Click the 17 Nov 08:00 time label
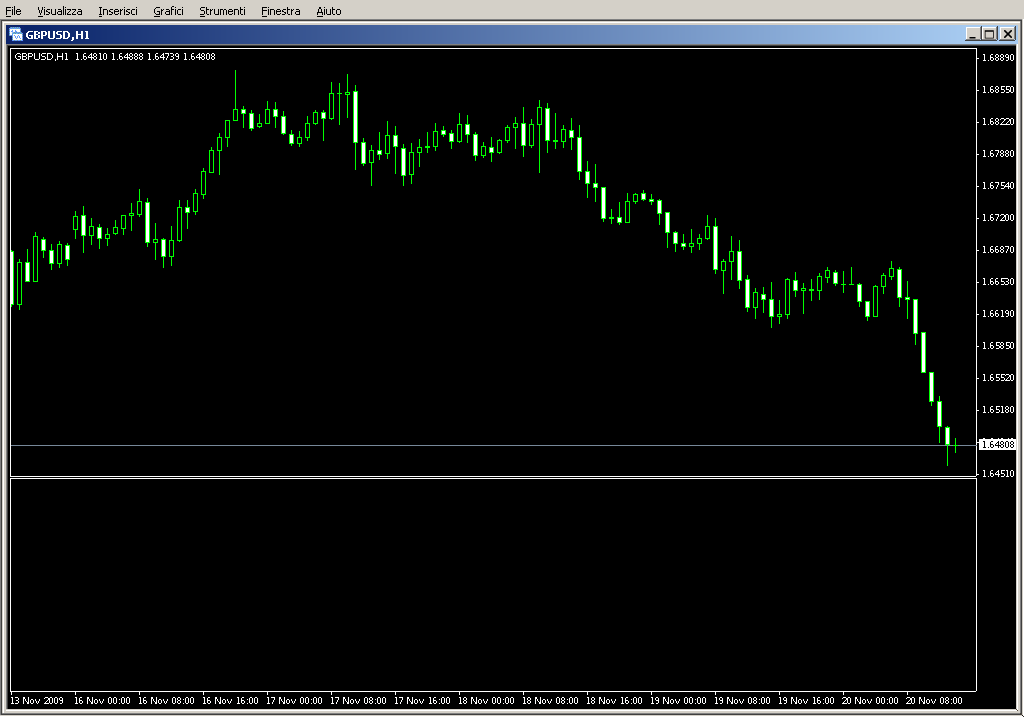The height and width of the screenshot is (717, 1024). (358, 701)
